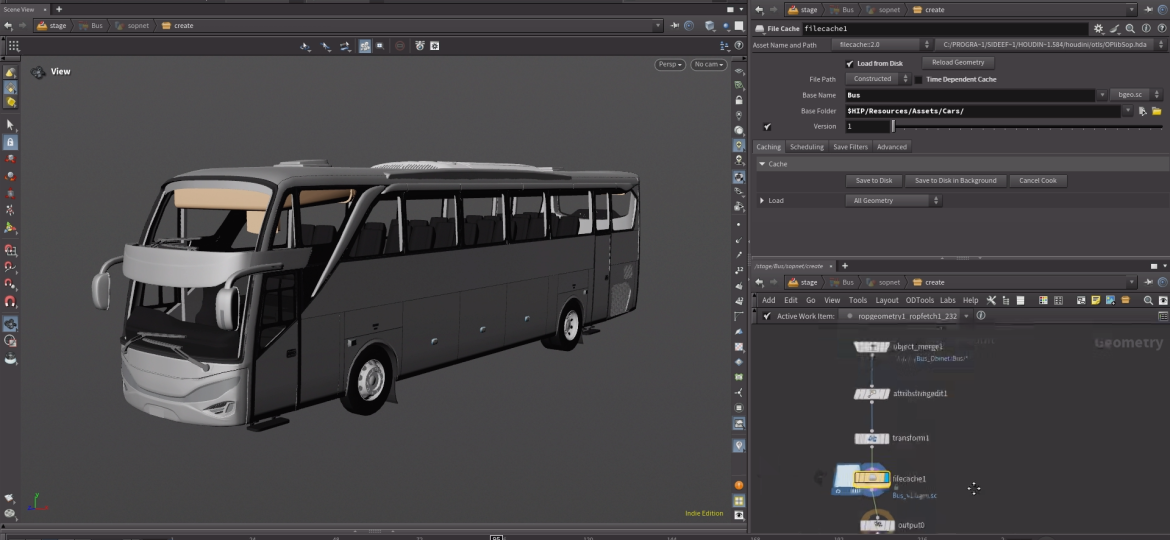Open the Persp viewport dropdown
This screenshot has width=1170, height=540.
tap(670, 64)
